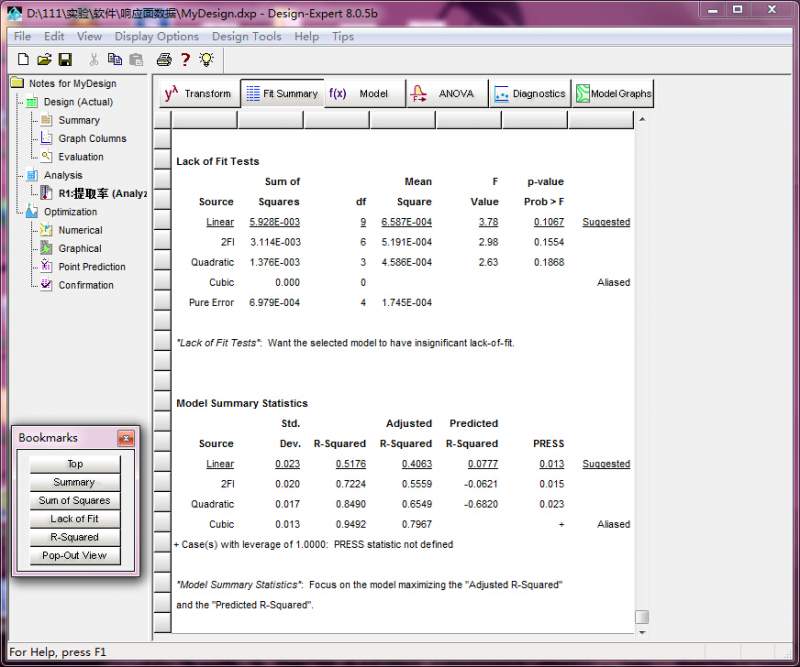Open a design file with folder icon
The height and width of the screenshot is (667, 800).
[x=43, y=60]
